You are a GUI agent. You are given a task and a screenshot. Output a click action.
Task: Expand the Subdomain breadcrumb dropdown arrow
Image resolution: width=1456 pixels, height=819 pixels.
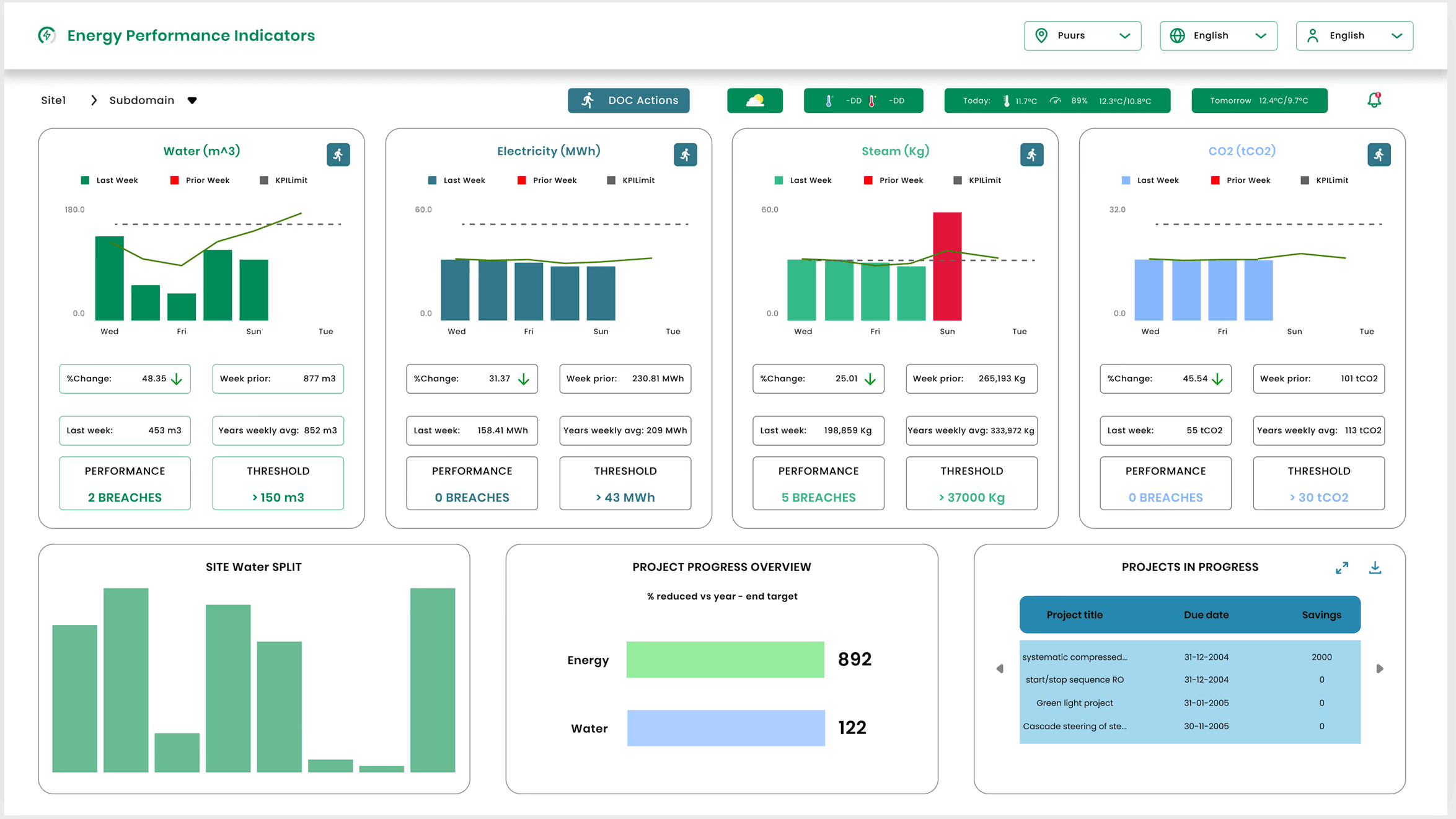pyautogui.click(x=192, y=100)
